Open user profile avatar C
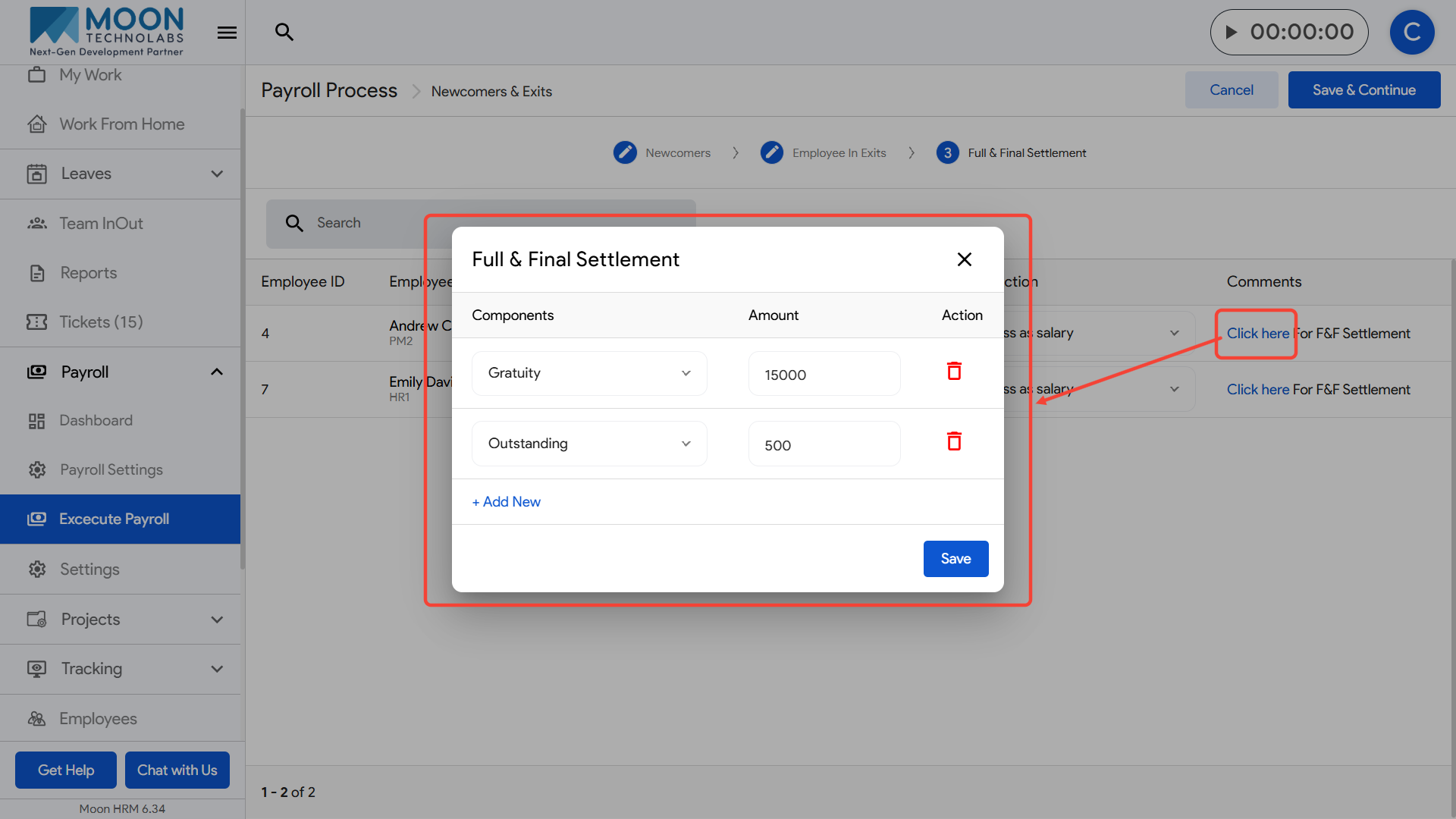 pos(1411,32)
